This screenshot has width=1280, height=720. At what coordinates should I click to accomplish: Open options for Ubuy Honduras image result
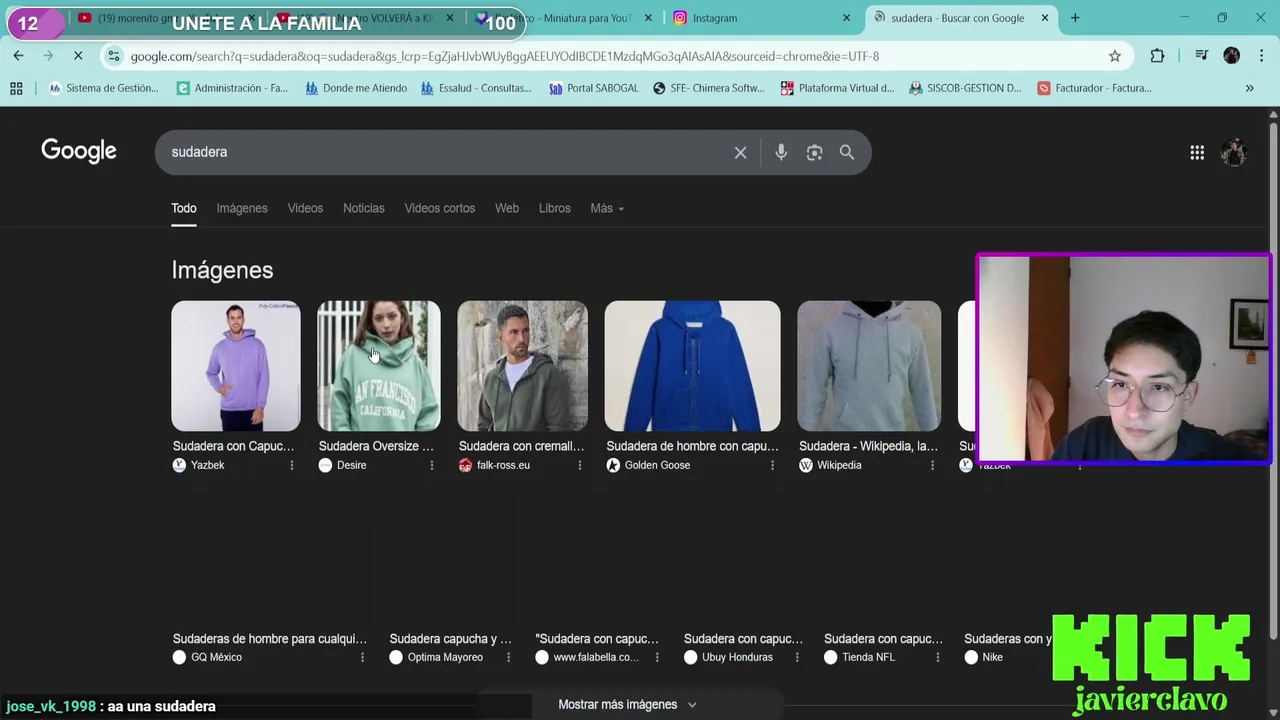point(797,657)
